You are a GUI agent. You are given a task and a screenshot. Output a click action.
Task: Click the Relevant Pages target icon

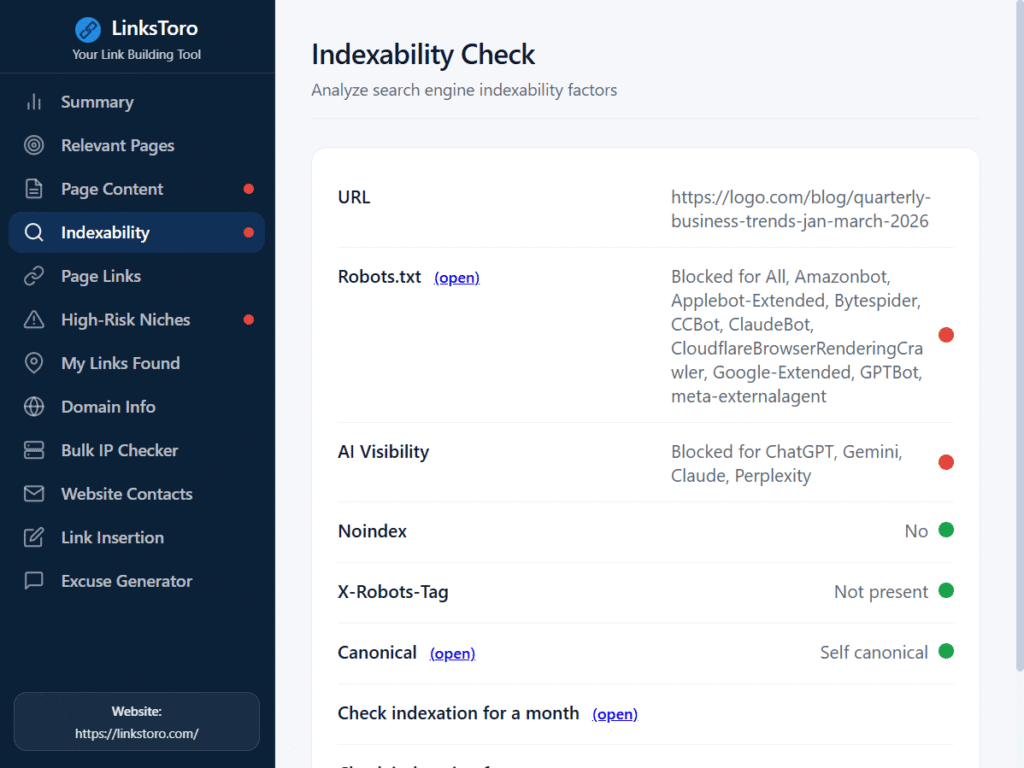(x=34, y=145)
